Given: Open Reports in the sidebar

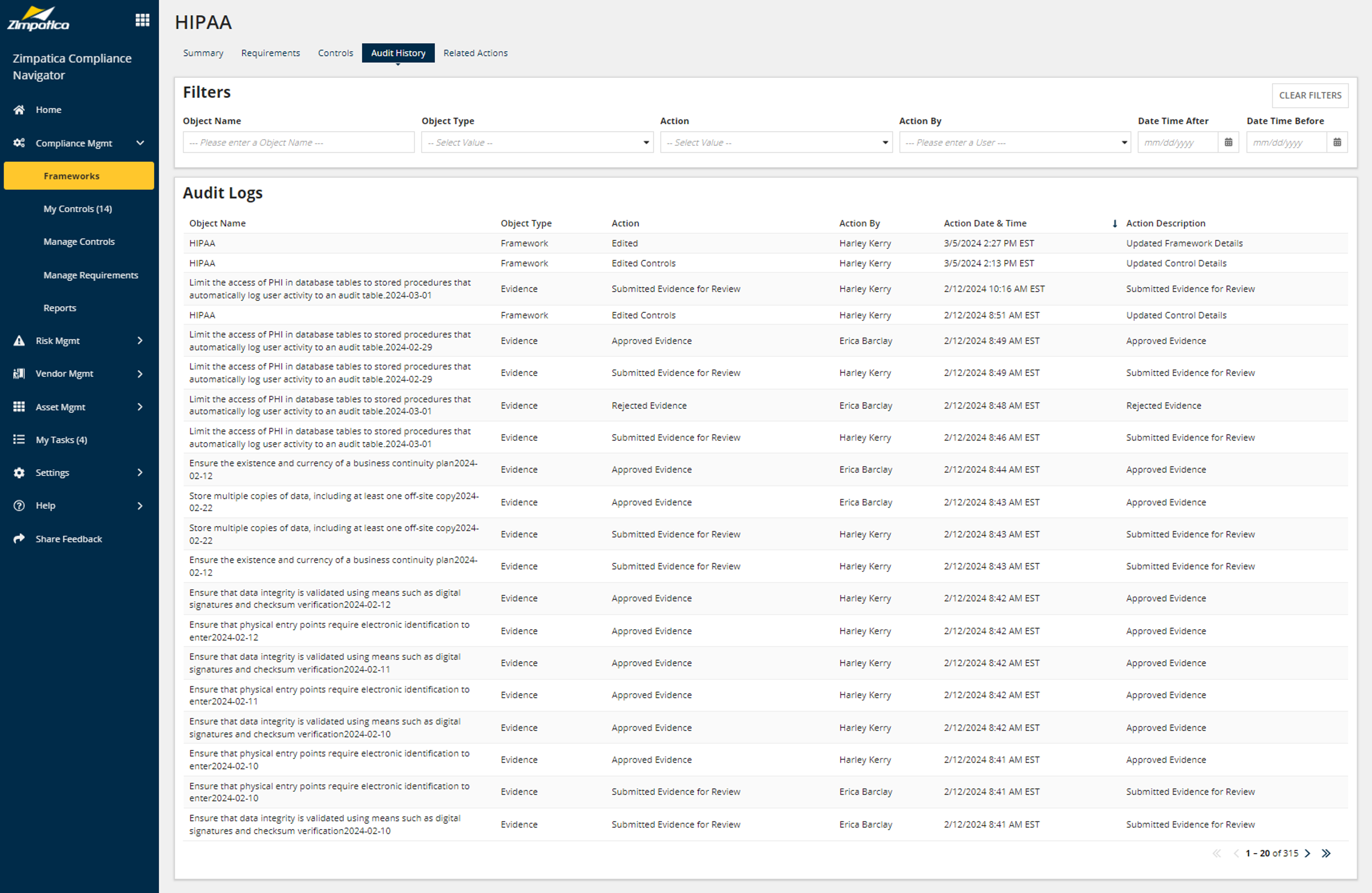Looking at the screenshot, I should point(60,308).
